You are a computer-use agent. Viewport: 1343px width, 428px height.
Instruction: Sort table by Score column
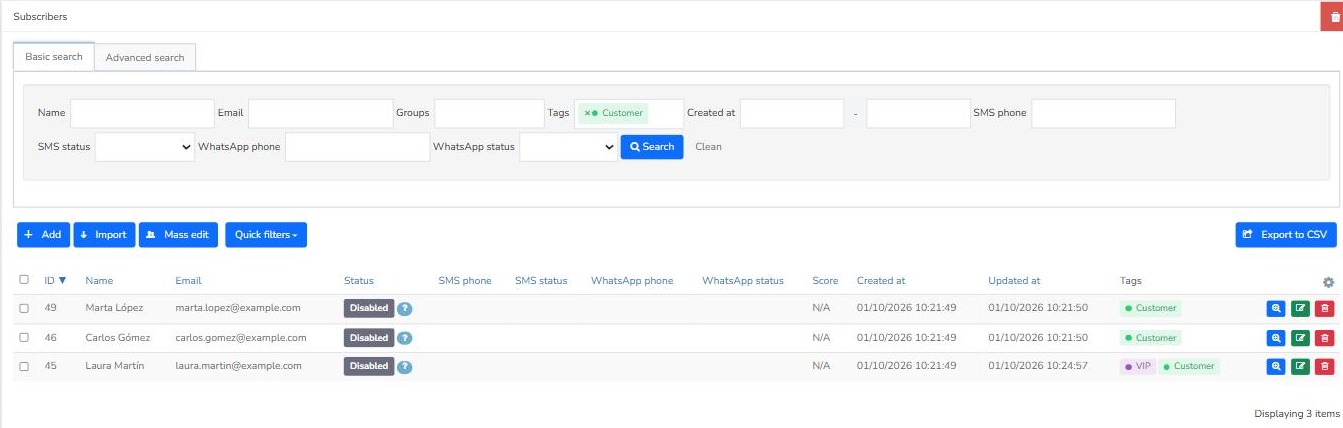click(825, 281)
